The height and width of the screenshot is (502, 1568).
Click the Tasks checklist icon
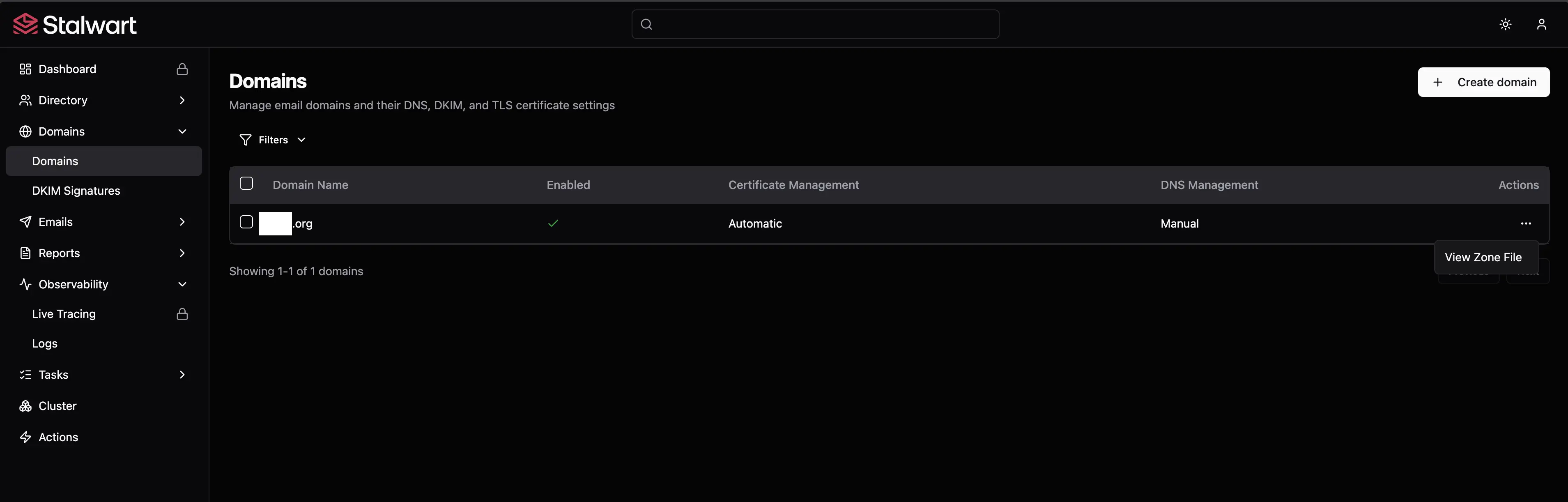coord(25,375)
